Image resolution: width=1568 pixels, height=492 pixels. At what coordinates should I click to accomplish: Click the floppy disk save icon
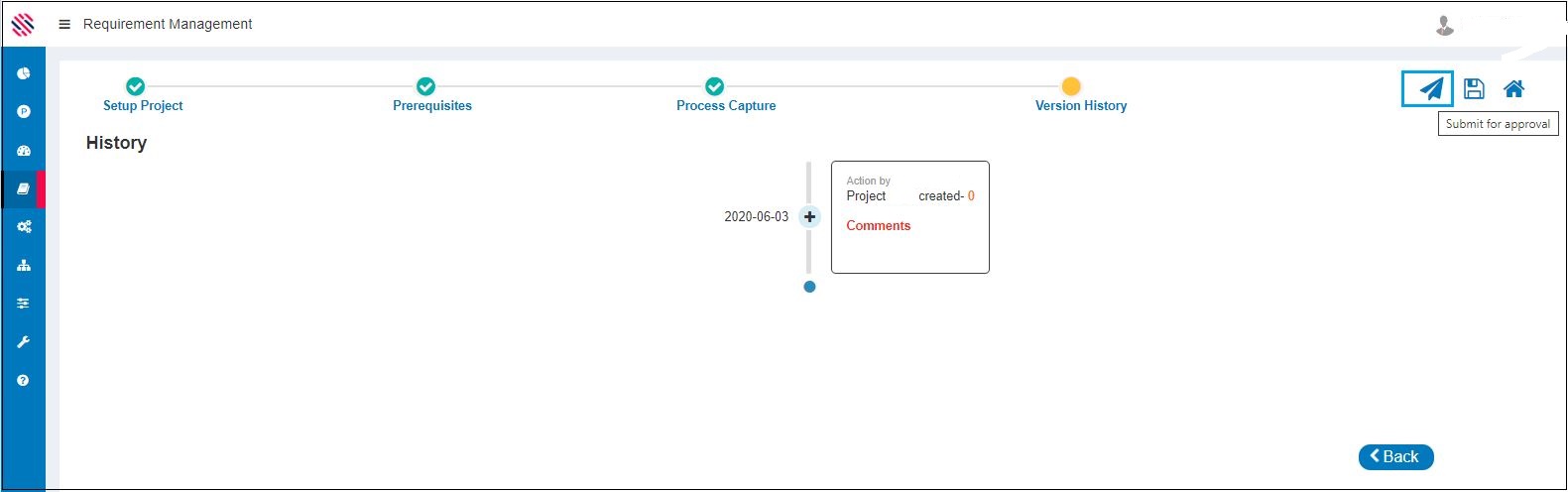point(1474,89)
